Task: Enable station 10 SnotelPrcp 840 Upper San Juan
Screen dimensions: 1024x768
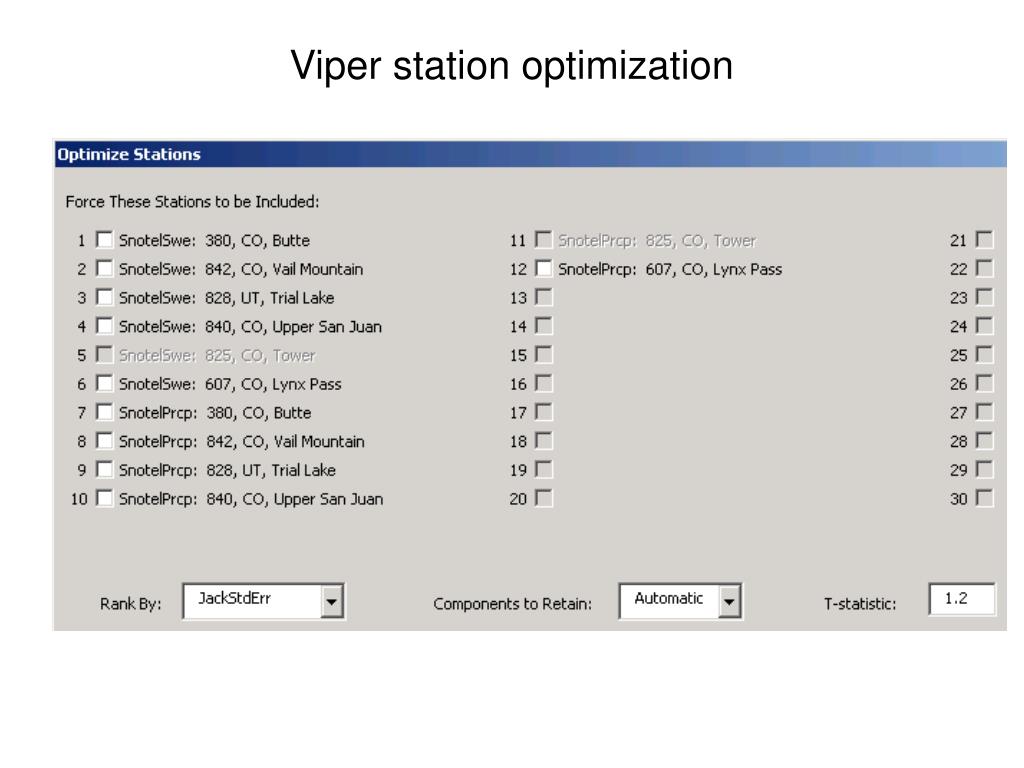Action: pos(104,498)
